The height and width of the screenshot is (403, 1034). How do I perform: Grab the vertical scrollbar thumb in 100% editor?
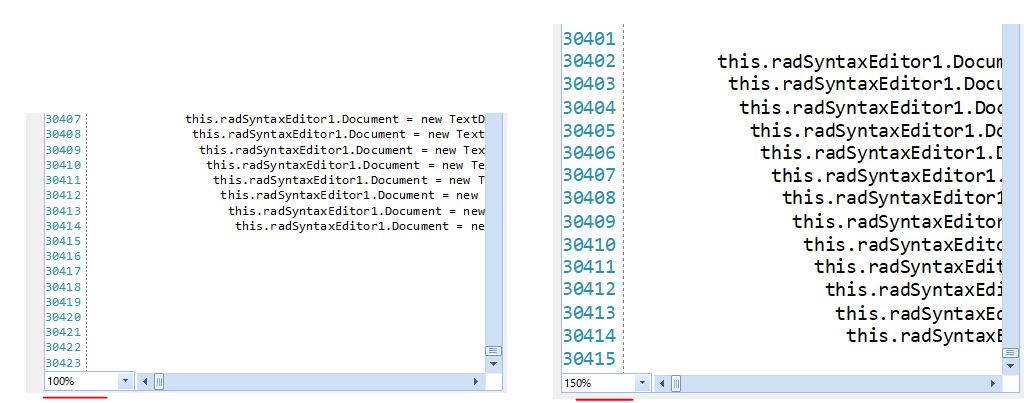tap(494, 351)
